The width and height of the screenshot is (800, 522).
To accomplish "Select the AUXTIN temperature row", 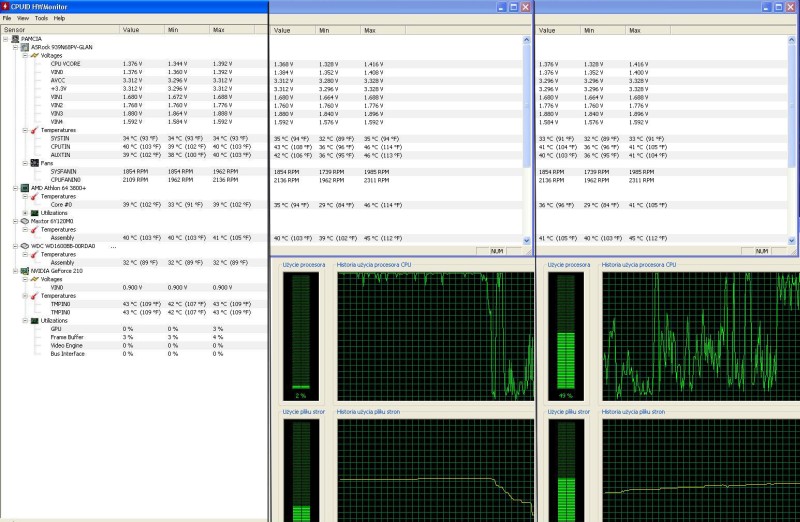I will click(134, 155).
